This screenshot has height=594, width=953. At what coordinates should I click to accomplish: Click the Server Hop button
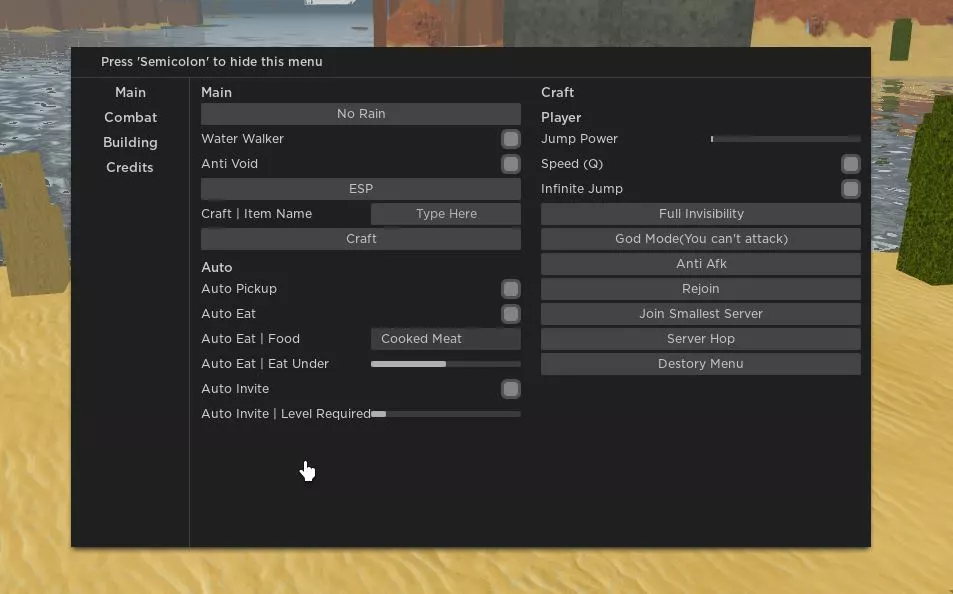(701, 339)
